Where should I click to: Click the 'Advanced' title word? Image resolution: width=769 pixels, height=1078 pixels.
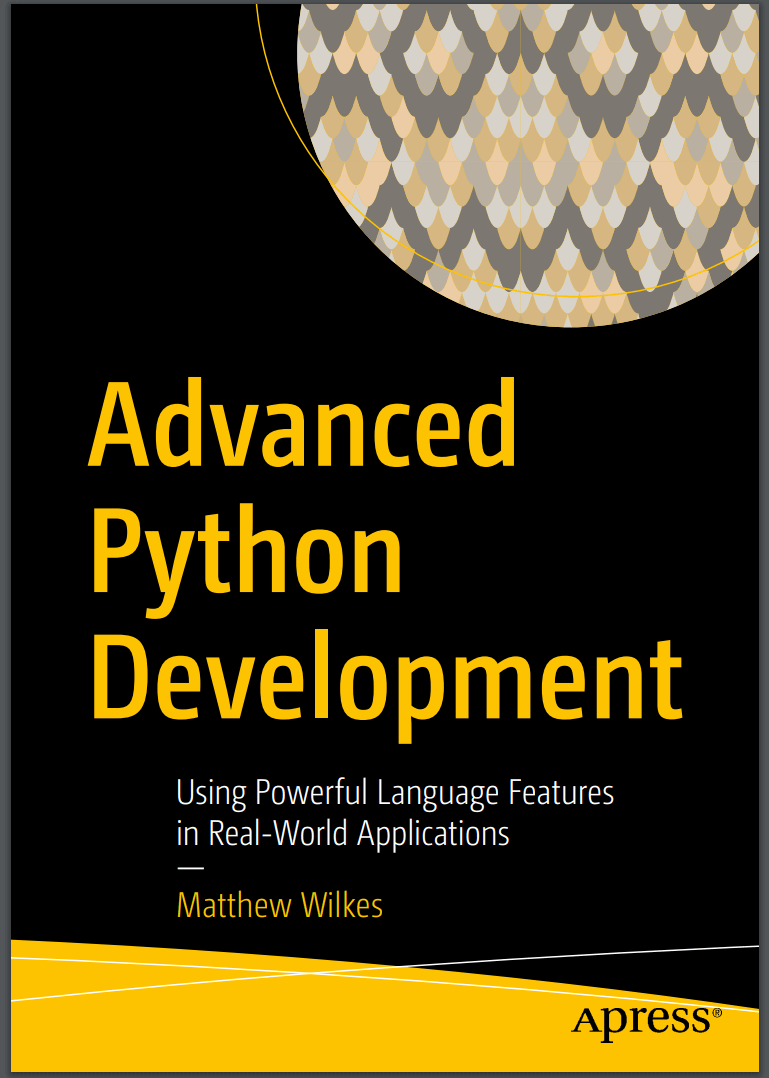[302, 424]
